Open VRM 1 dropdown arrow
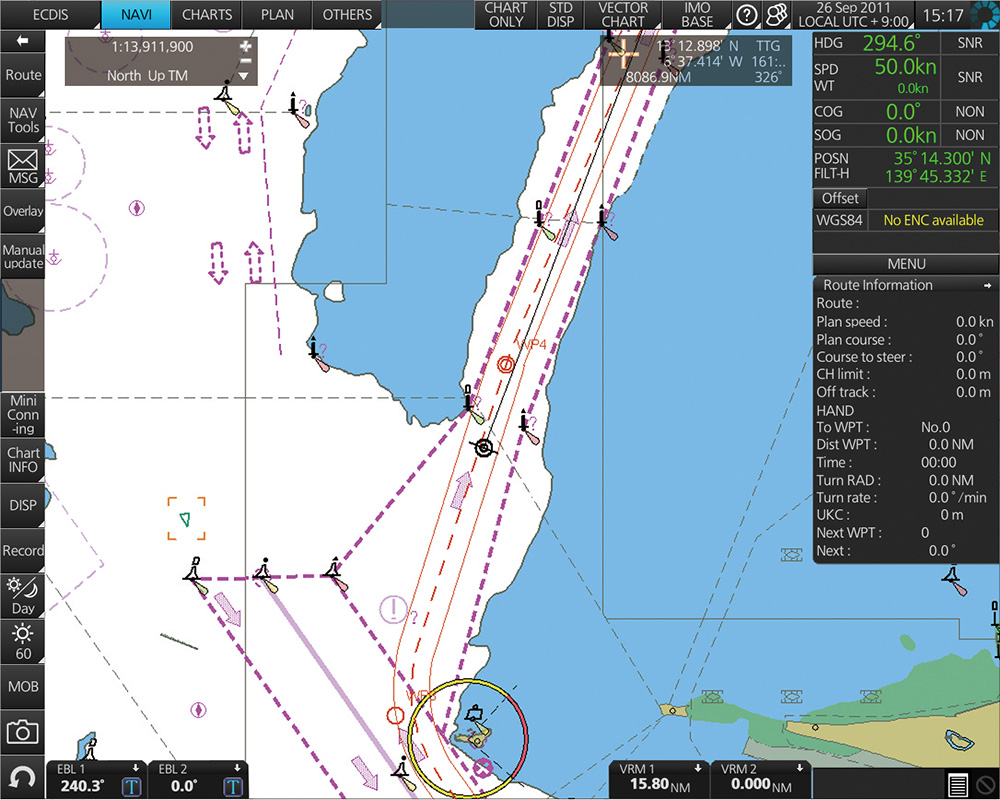The width and height of the screenshot is (1000, 800). (698, 768)
